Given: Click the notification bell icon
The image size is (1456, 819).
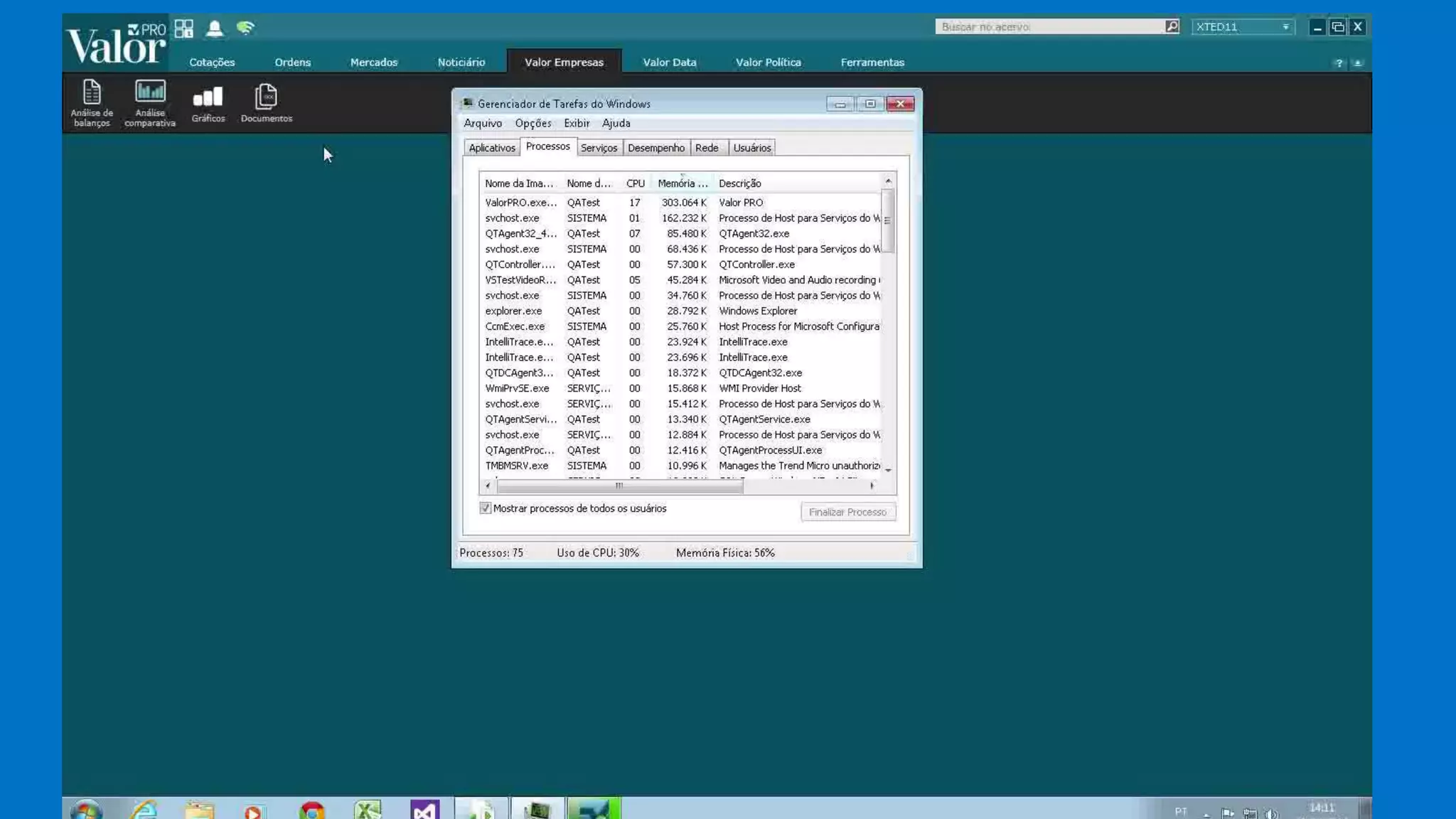Looking at the screenshot, I should (214, 28).
